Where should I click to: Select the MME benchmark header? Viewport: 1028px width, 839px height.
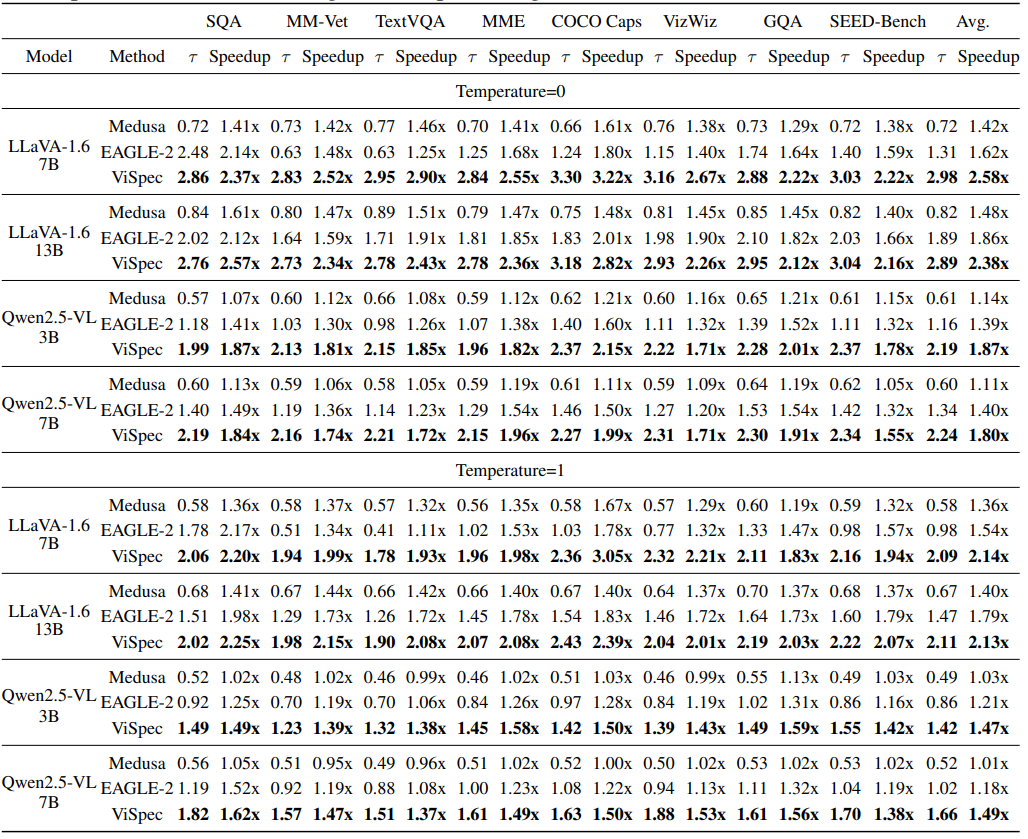pyautogui.click(x=502, y=21)
